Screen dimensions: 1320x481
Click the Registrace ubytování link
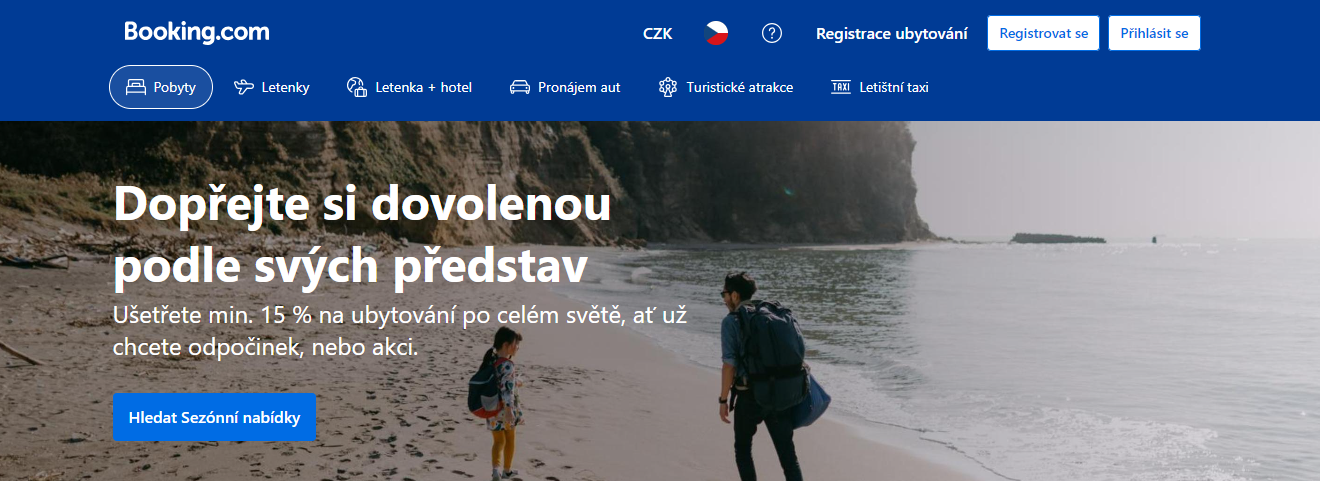pos(892,33)
